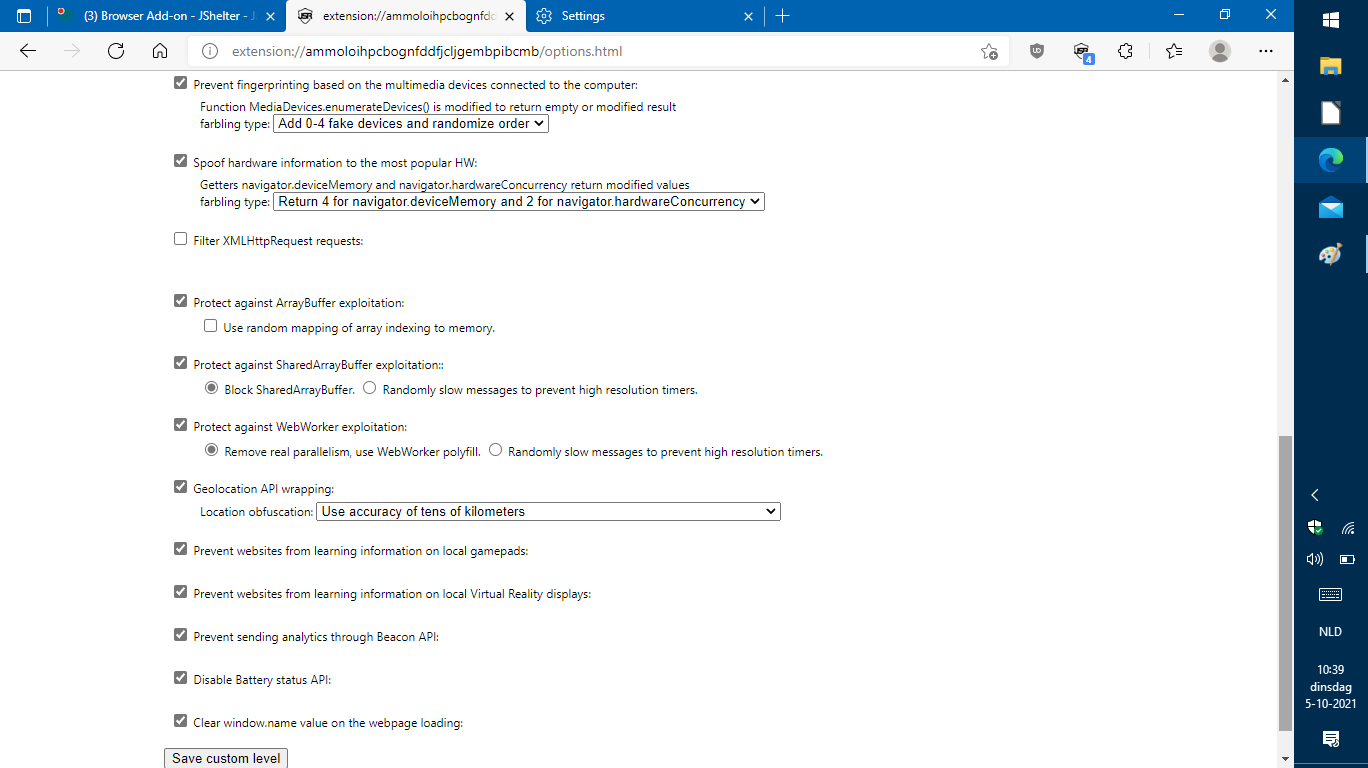Open the hardware spoofing farbling type dropdown
The image size is (1368, 768).
coord(518,201)
